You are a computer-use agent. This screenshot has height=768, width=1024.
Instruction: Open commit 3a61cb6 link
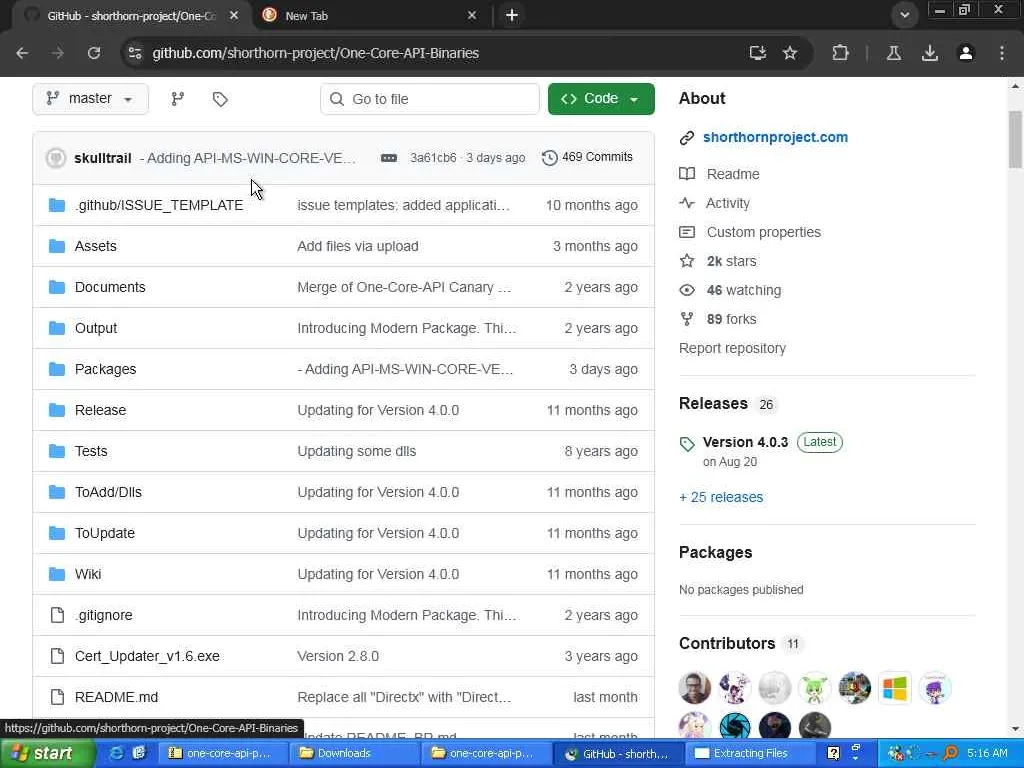tap(433, 158)
